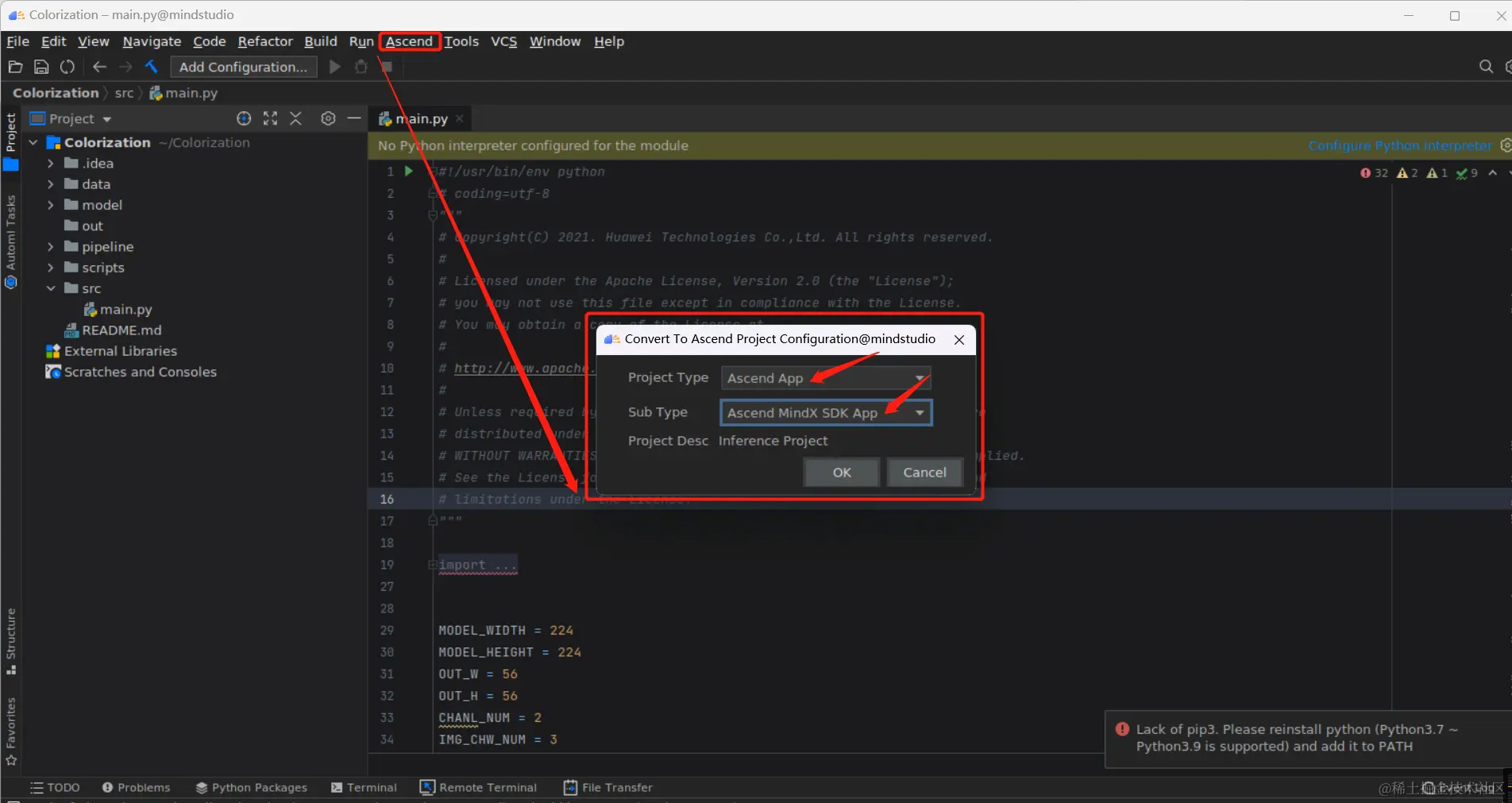Click Configure Python interpreter link
This screenshot has width=1512, height=803.
pyautogui.click(x=1400, y=145)
